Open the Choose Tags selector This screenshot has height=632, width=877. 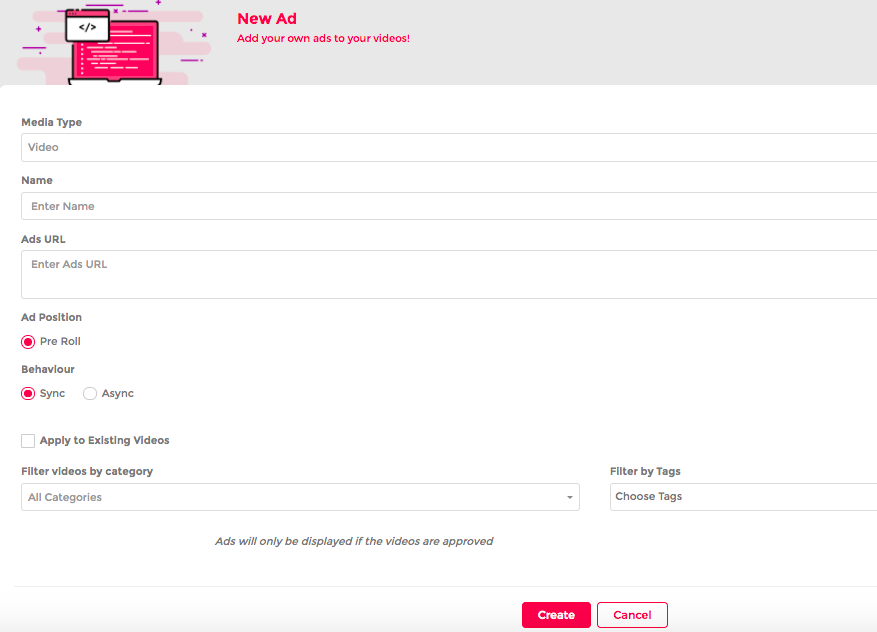(x=742, y=497)
